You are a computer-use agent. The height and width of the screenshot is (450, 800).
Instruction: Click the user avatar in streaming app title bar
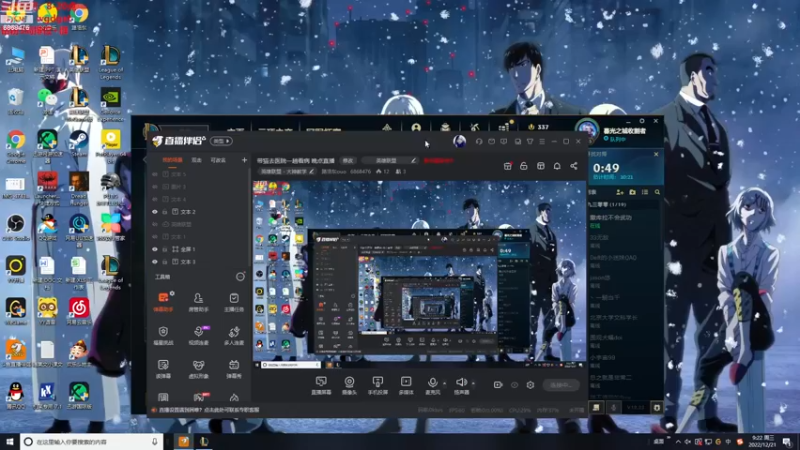(x=459, y=141)
